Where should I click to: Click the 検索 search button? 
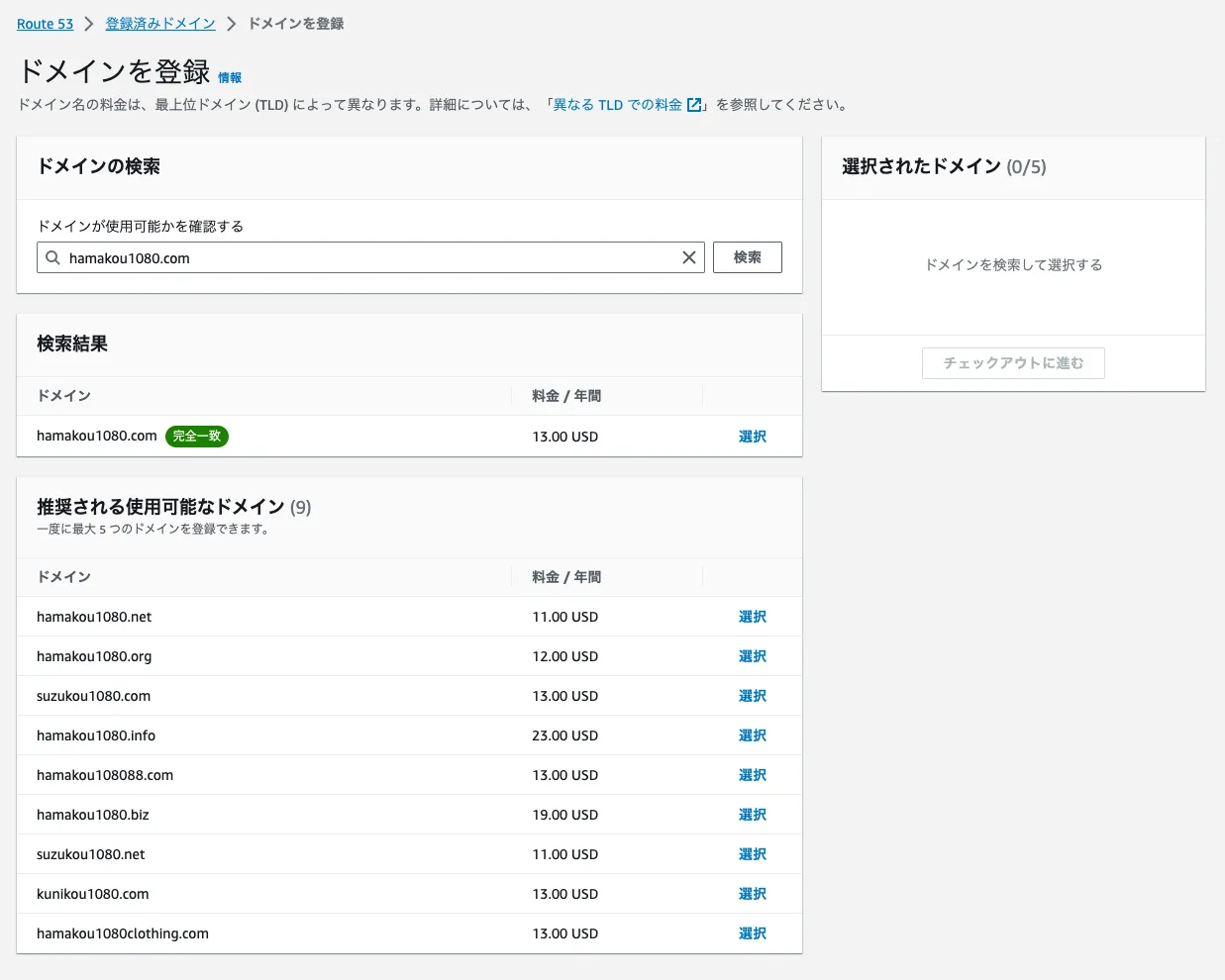[747, 257]
